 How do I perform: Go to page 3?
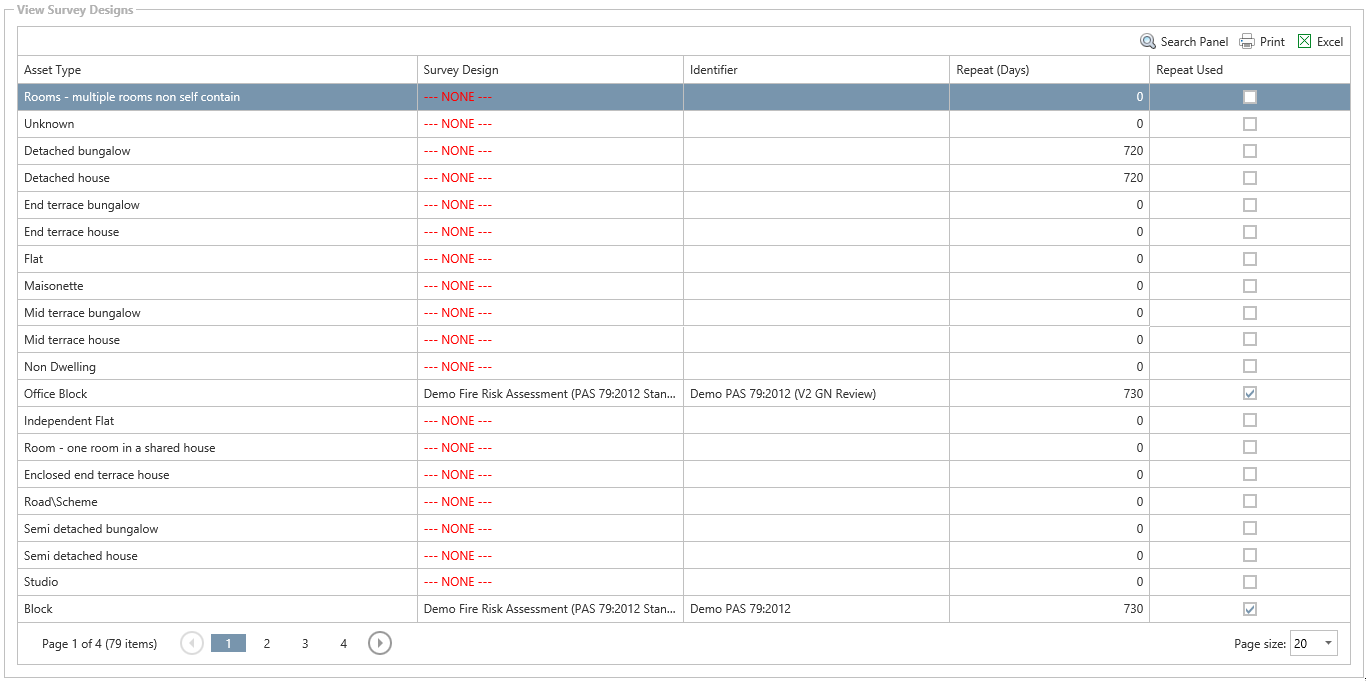coord(305,644)
